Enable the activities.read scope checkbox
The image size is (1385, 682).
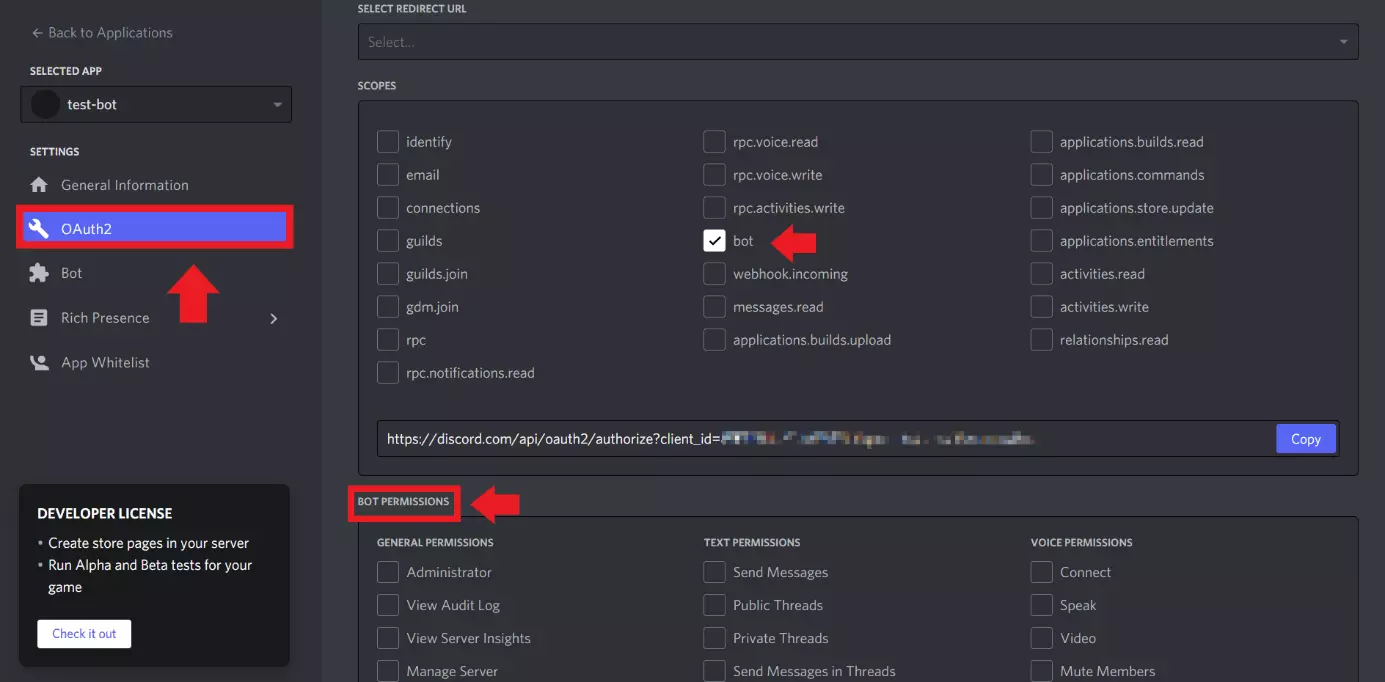click(x=1042, y=274)
